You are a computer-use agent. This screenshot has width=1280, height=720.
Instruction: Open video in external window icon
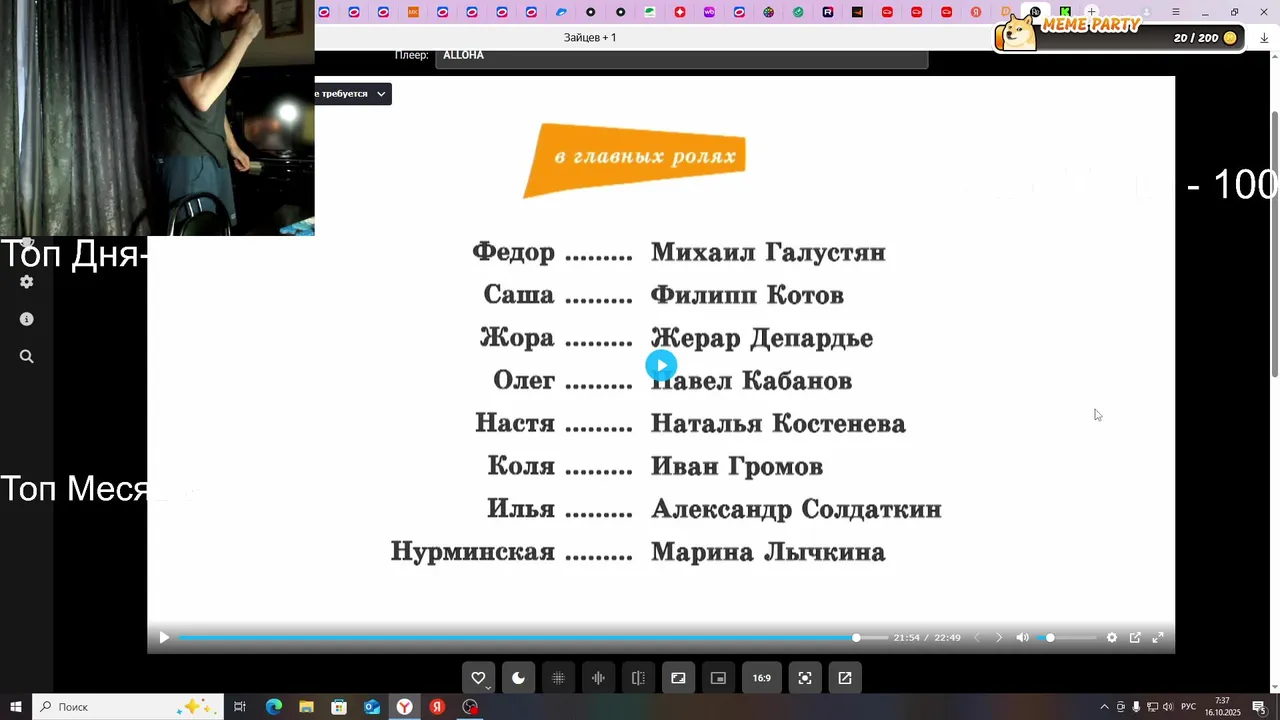pos(1135,638)
